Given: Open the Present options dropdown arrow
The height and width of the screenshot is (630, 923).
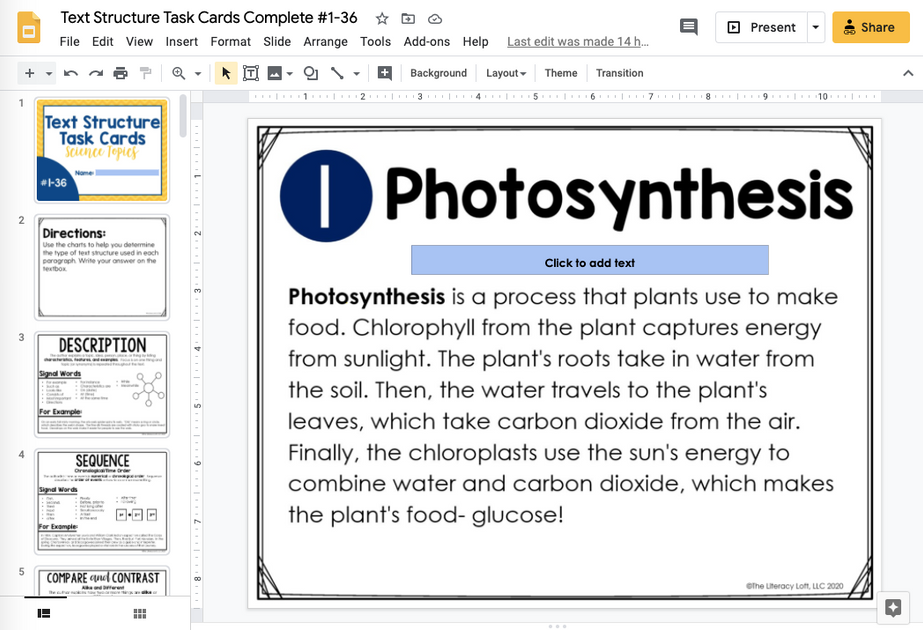Looking at the screenshot, I should pos(813,27).
